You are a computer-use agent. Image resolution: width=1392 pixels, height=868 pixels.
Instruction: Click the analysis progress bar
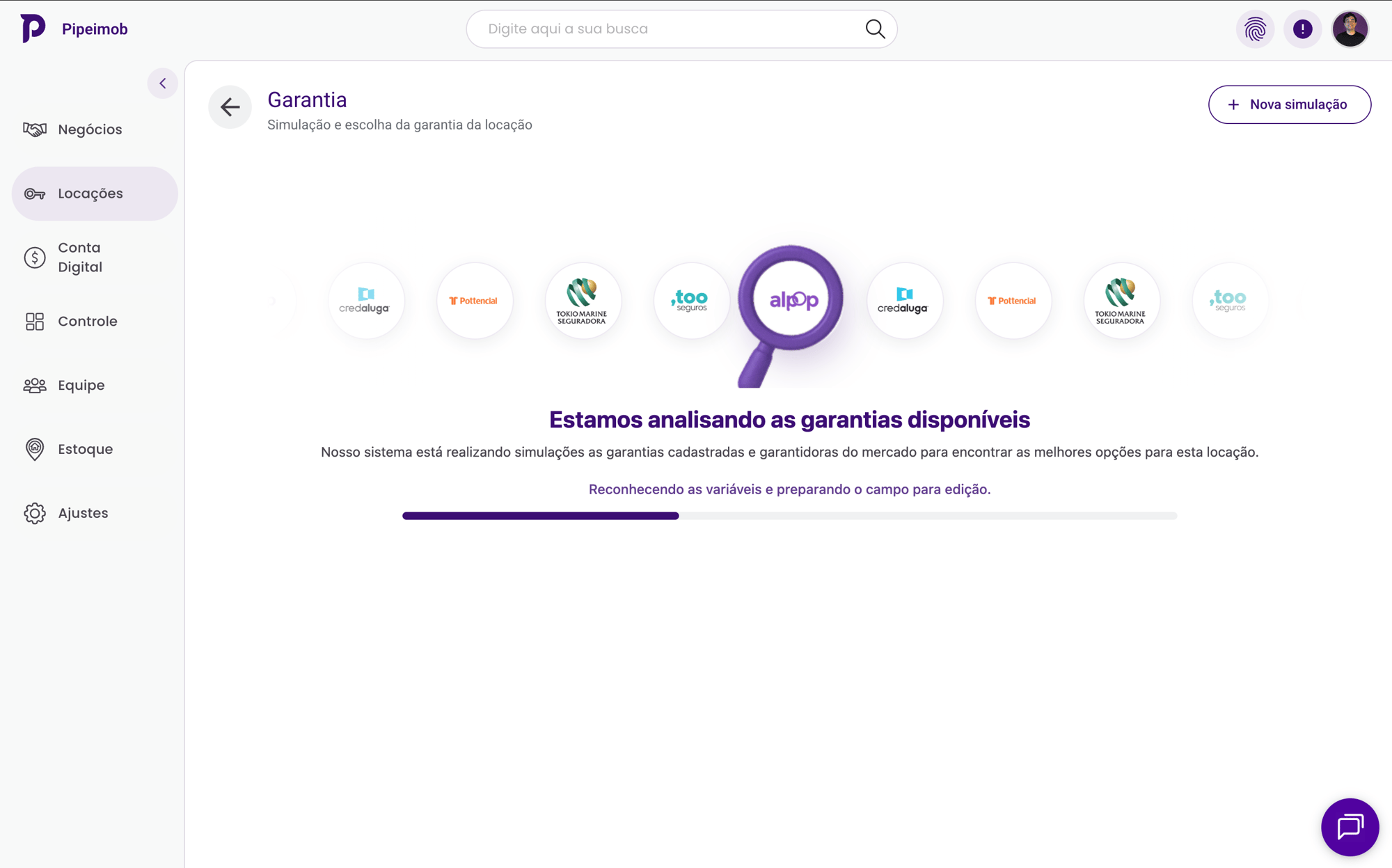(789, 516)
